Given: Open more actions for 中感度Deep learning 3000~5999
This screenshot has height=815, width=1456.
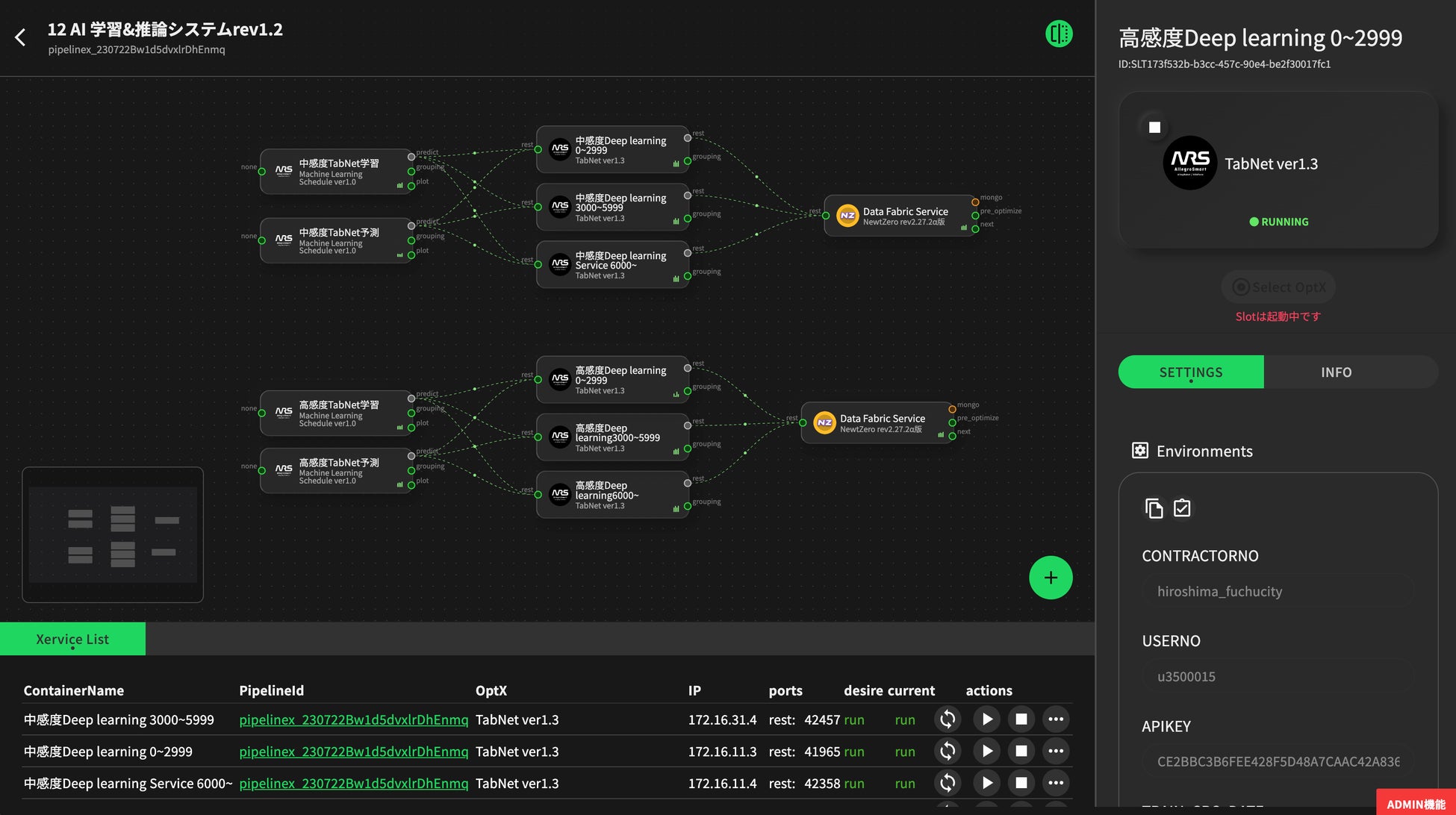Looking at the screenshot, I should [1055, 719].
